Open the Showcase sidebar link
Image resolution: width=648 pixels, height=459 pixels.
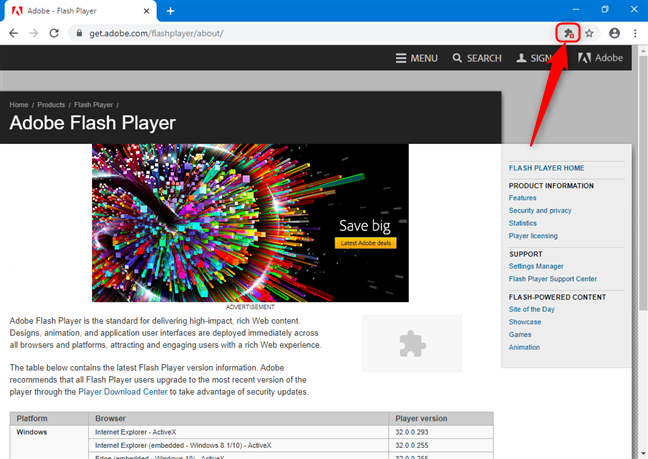[x=524, y=322]
